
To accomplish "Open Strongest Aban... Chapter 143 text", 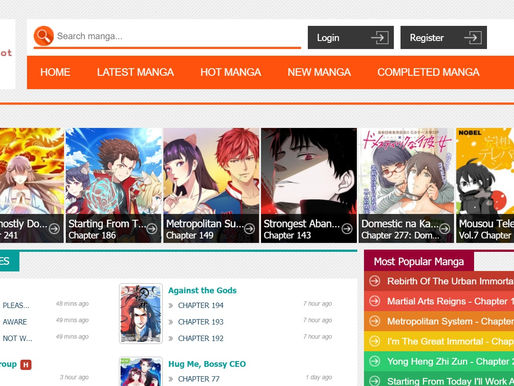I will 287,235.
